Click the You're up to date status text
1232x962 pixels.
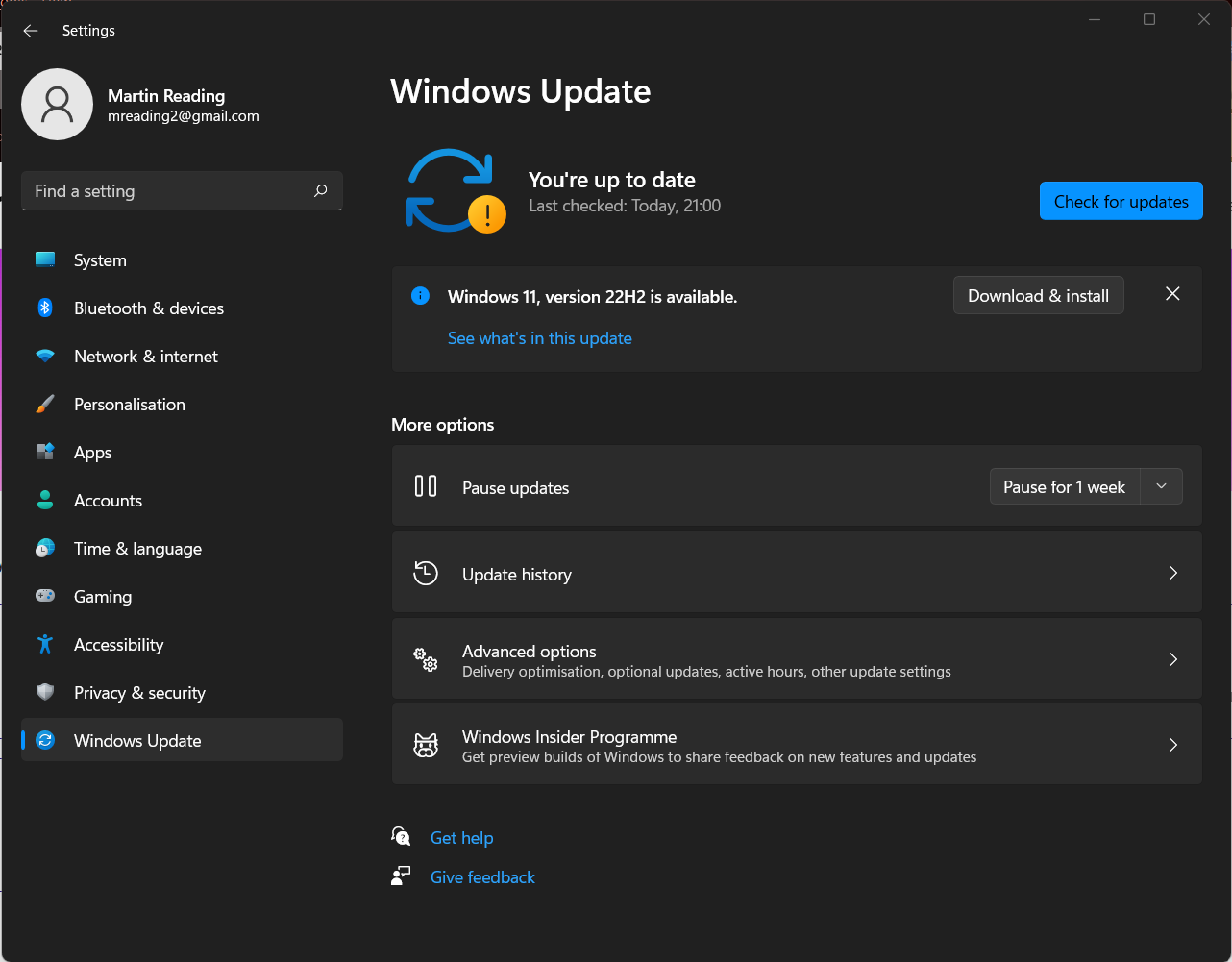pyautogui.click(x=612, y=180)
